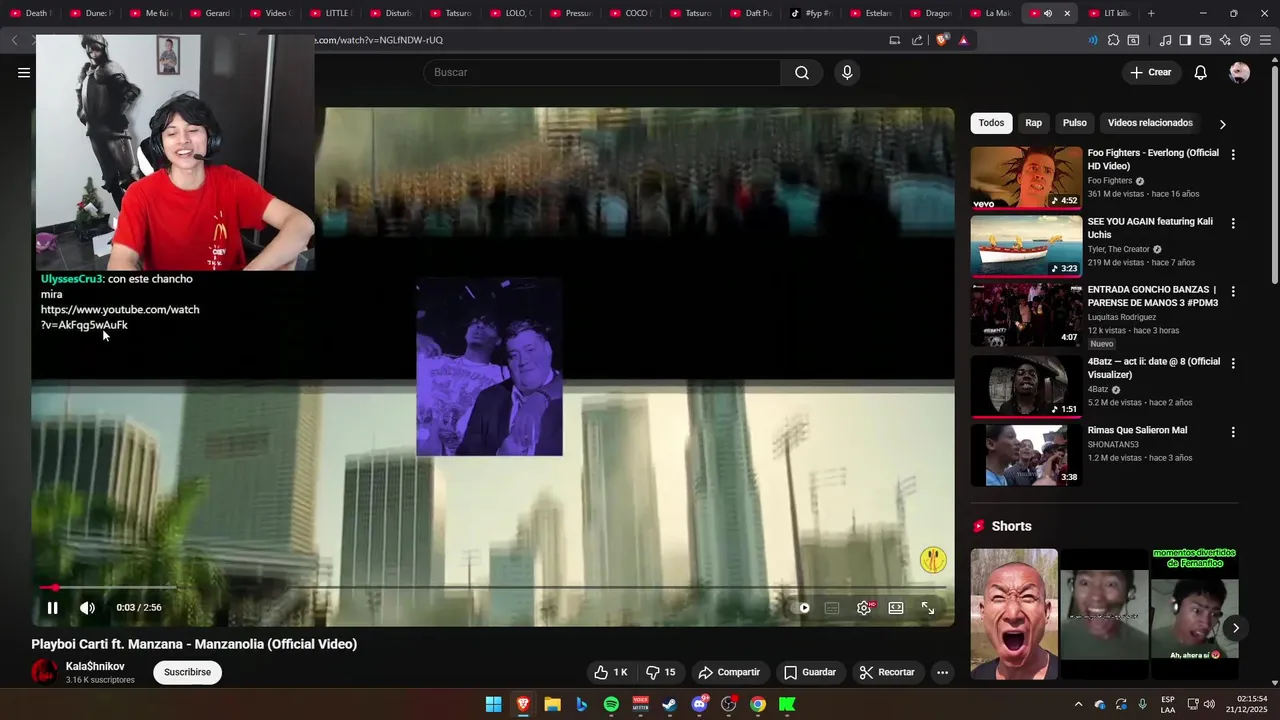Click Crear button

pos(1151,72)
